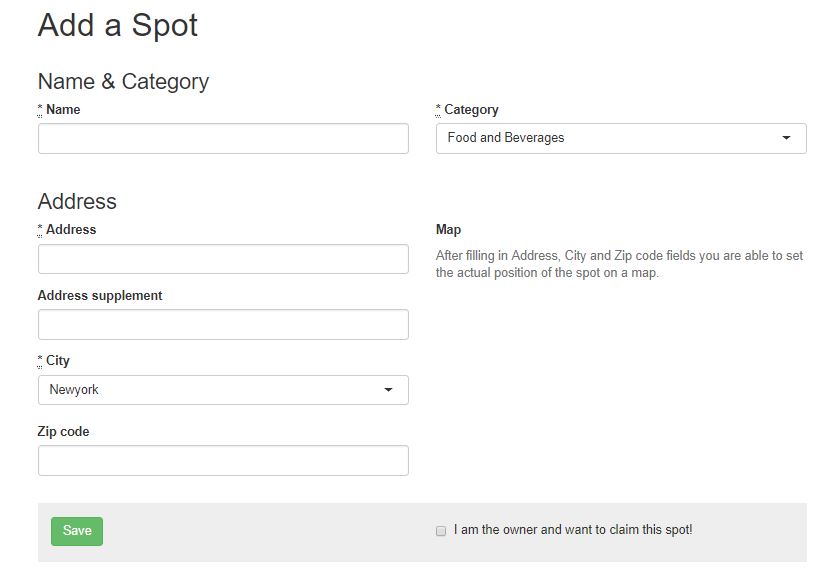Click the Map section label
Viewport: 837px width, 572px height.
pyautogui.click(x=448, y=230)
